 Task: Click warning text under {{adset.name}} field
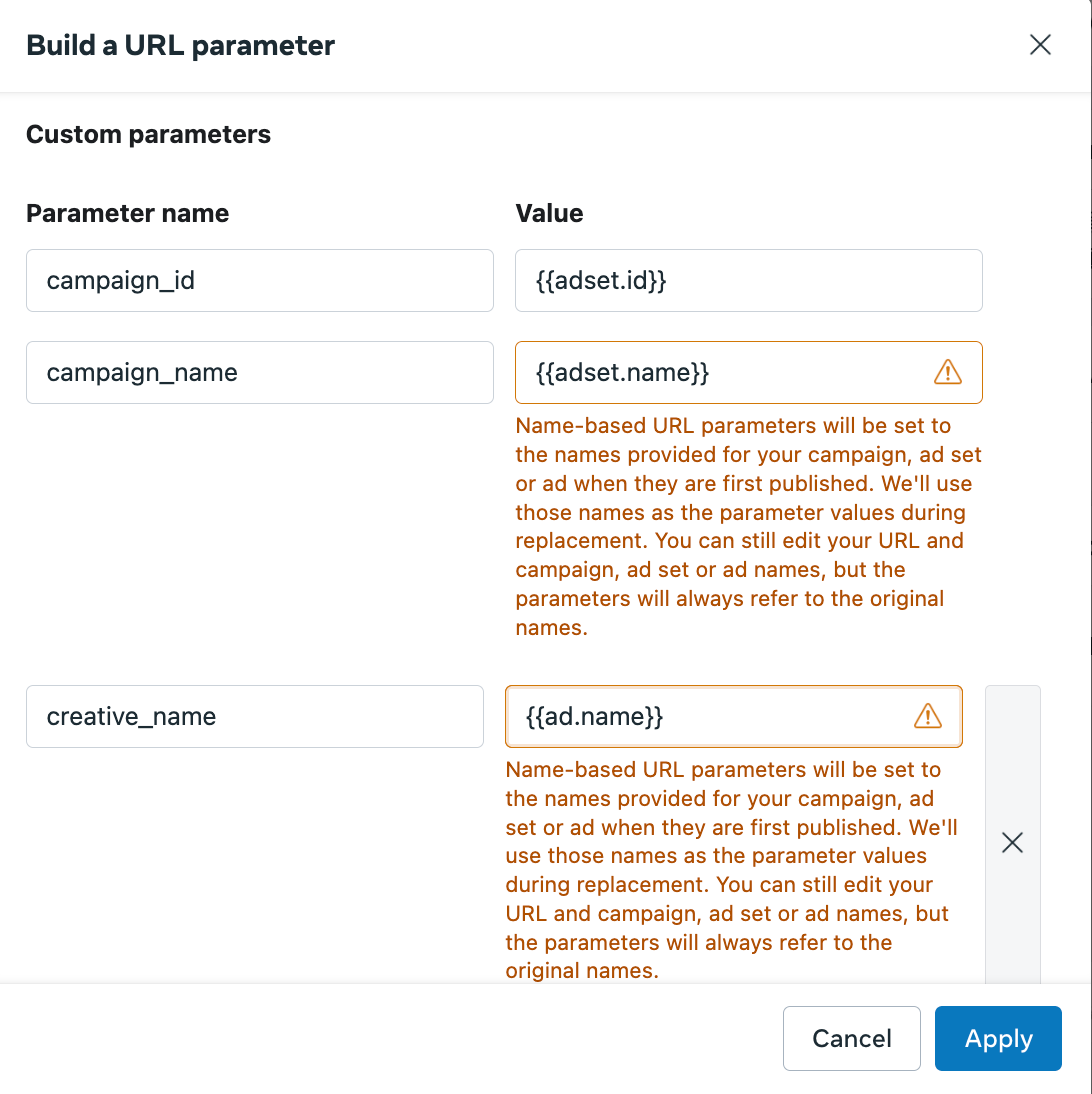coord(749,526)
